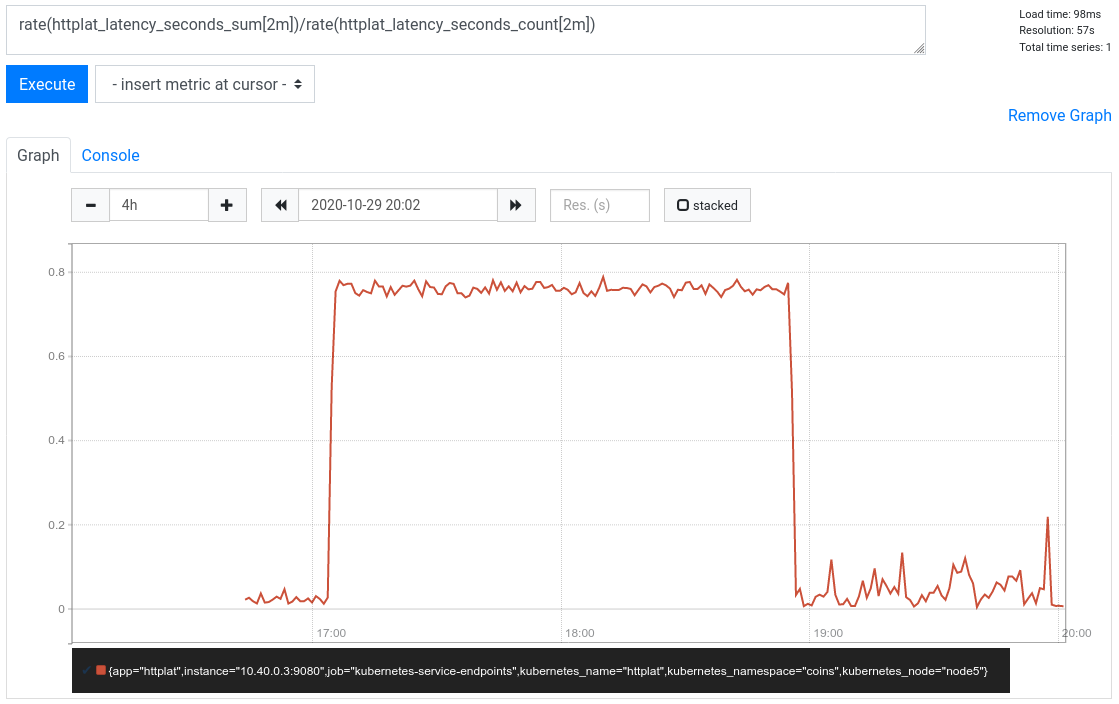
Task: Click the plus icon to grow range
Action: coord(226,205)
